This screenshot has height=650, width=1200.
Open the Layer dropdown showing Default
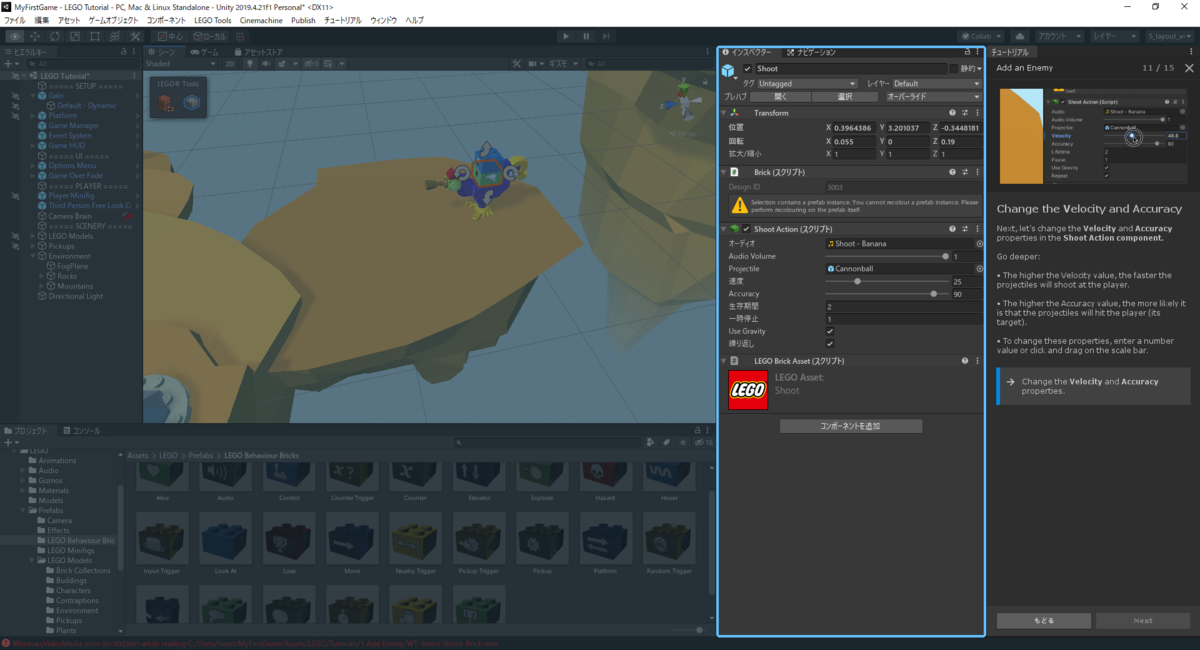pyautogui.click(x=937, y=84)
